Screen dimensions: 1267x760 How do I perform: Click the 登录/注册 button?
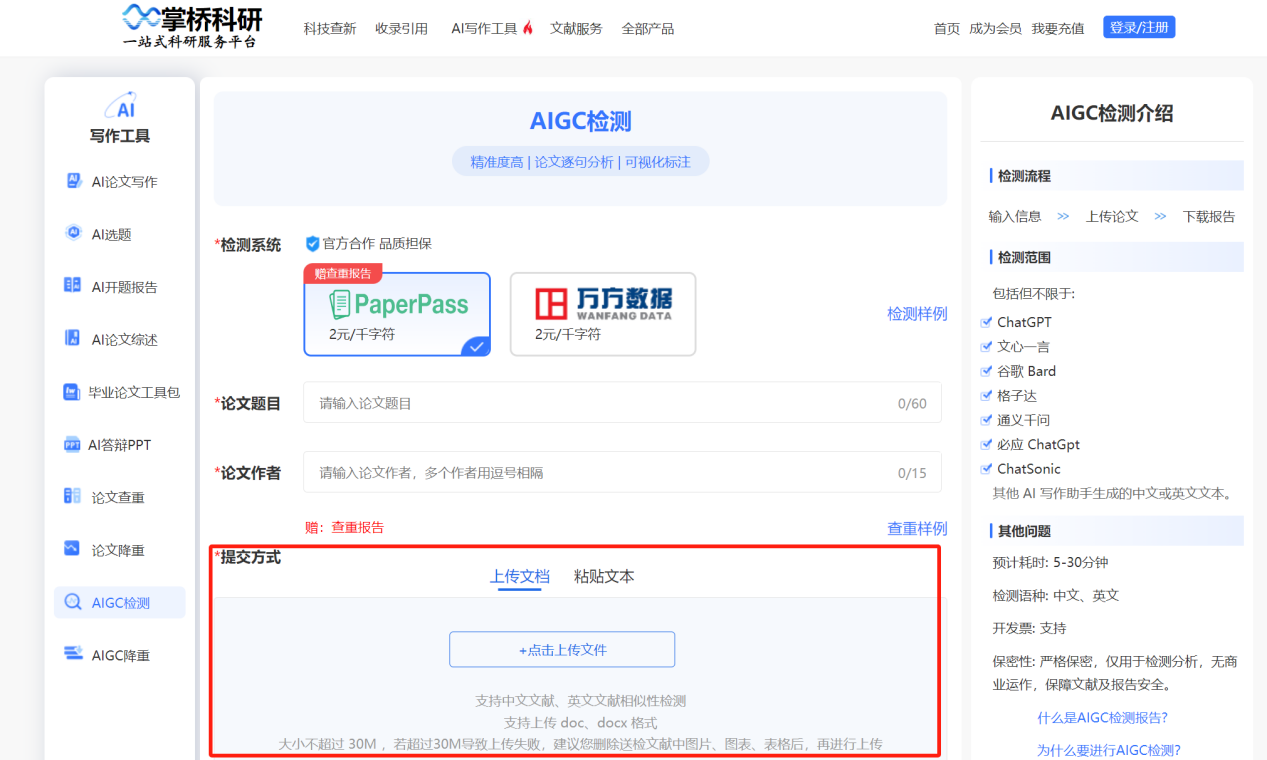(x=1139, y=27)
